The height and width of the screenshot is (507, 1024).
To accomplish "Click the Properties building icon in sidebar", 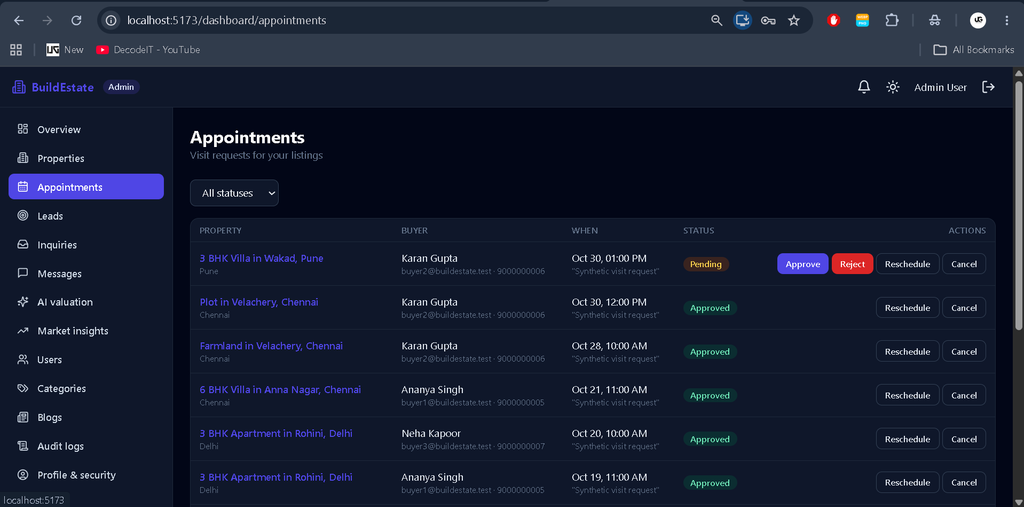I will 23,158.
